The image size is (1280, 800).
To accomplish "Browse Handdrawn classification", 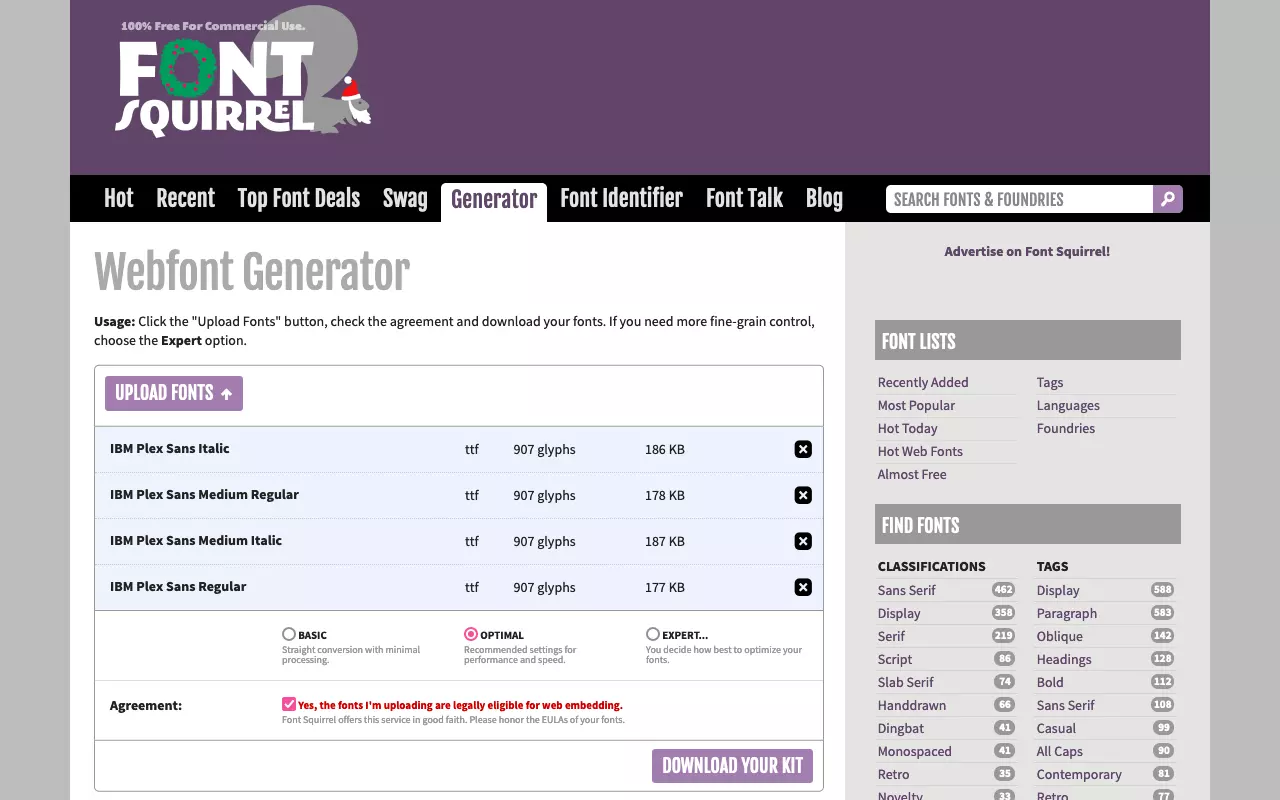I will 912,705.
